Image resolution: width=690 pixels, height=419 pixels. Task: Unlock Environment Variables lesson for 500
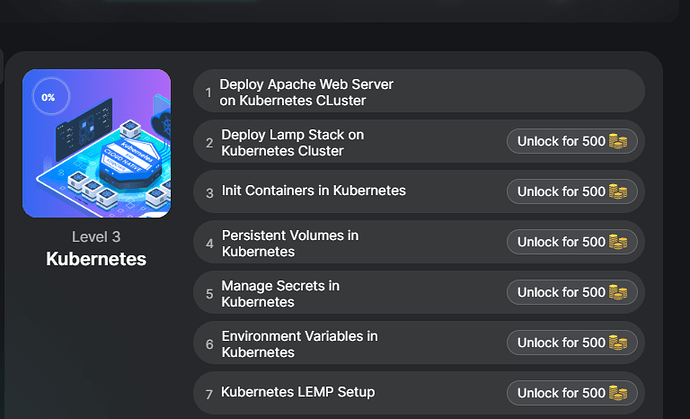coord(572,342)
